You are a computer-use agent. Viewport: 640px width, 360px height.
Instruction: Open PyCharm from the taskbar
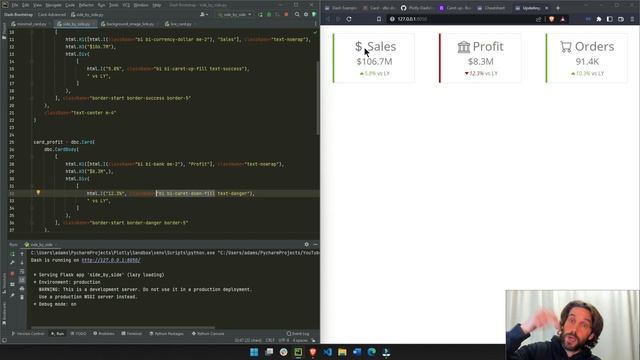coord(298,352)
